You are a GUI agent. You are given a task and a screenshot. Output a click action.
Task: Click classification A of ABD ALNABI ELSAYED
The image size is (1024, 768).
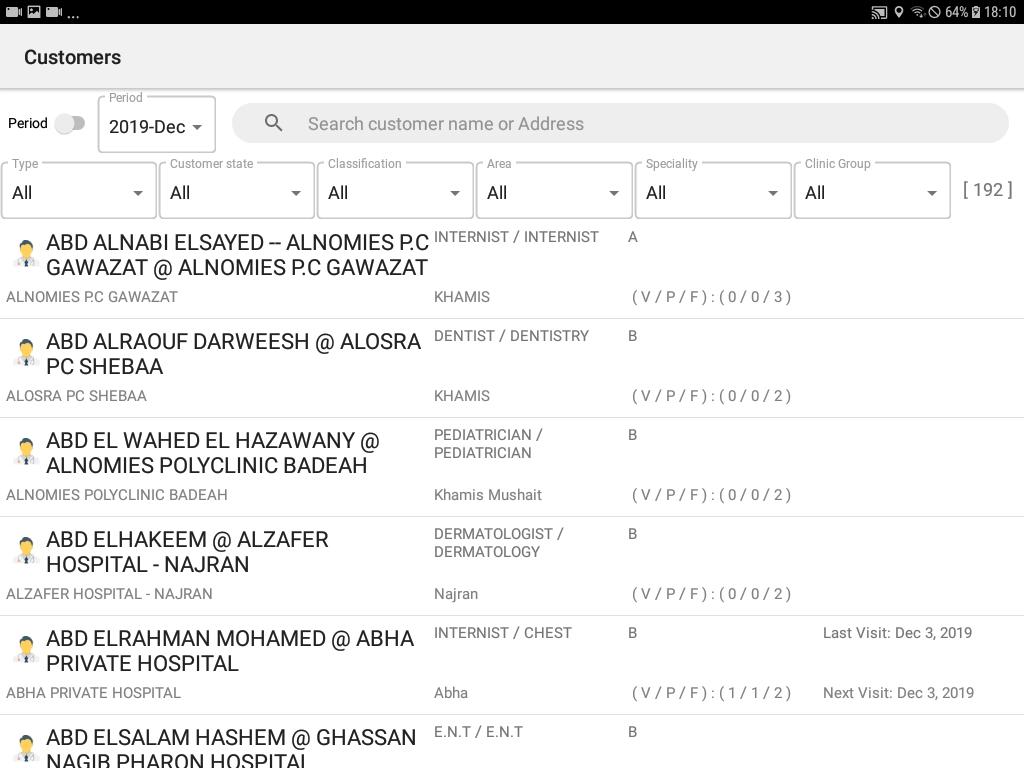coord(632,237)
